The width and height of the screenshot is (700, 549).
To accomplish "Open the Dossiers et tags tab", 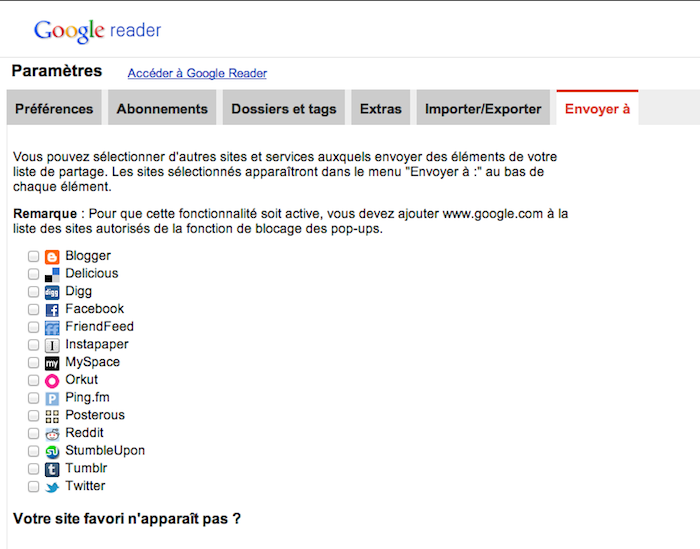I will coord(284,109).
